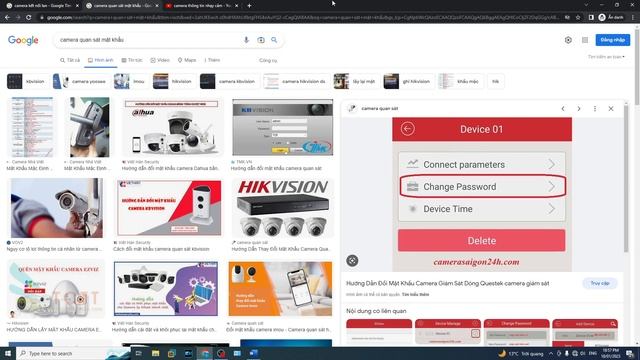This screenshot has width=640, height=360.
Task: Reload the page with refresh icon
Action: tap(29, 17)
